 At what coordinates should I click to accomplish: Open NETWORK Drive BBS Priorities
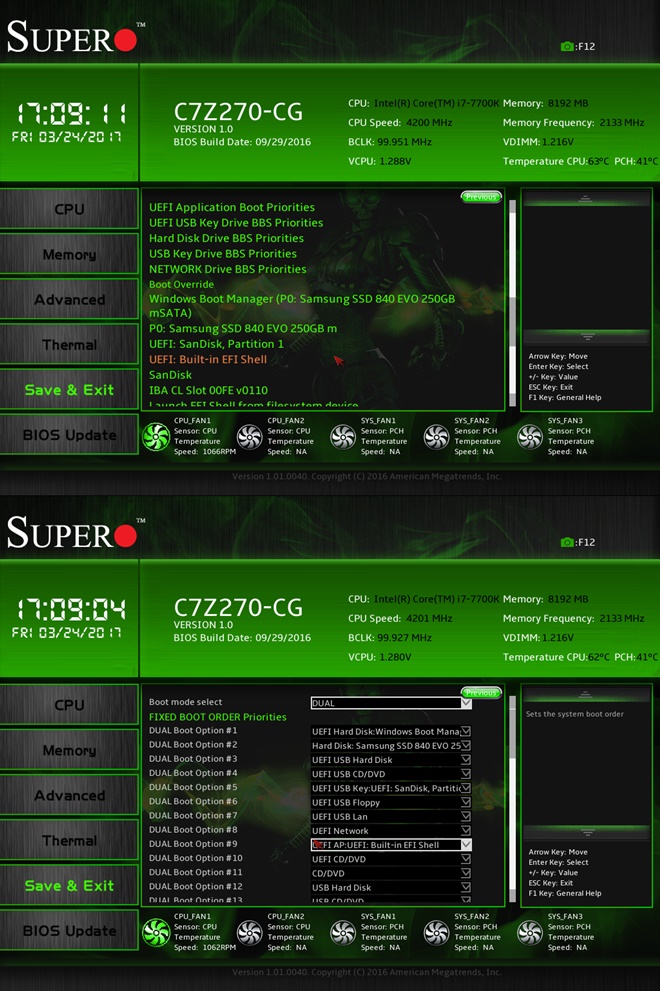[x=228, y=269]
